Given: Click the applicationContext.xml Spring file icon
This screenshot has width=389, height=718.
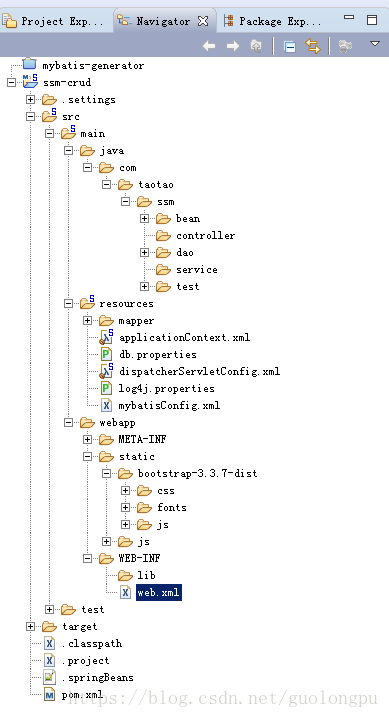Looking at the screenshot, I should (106, 337).
